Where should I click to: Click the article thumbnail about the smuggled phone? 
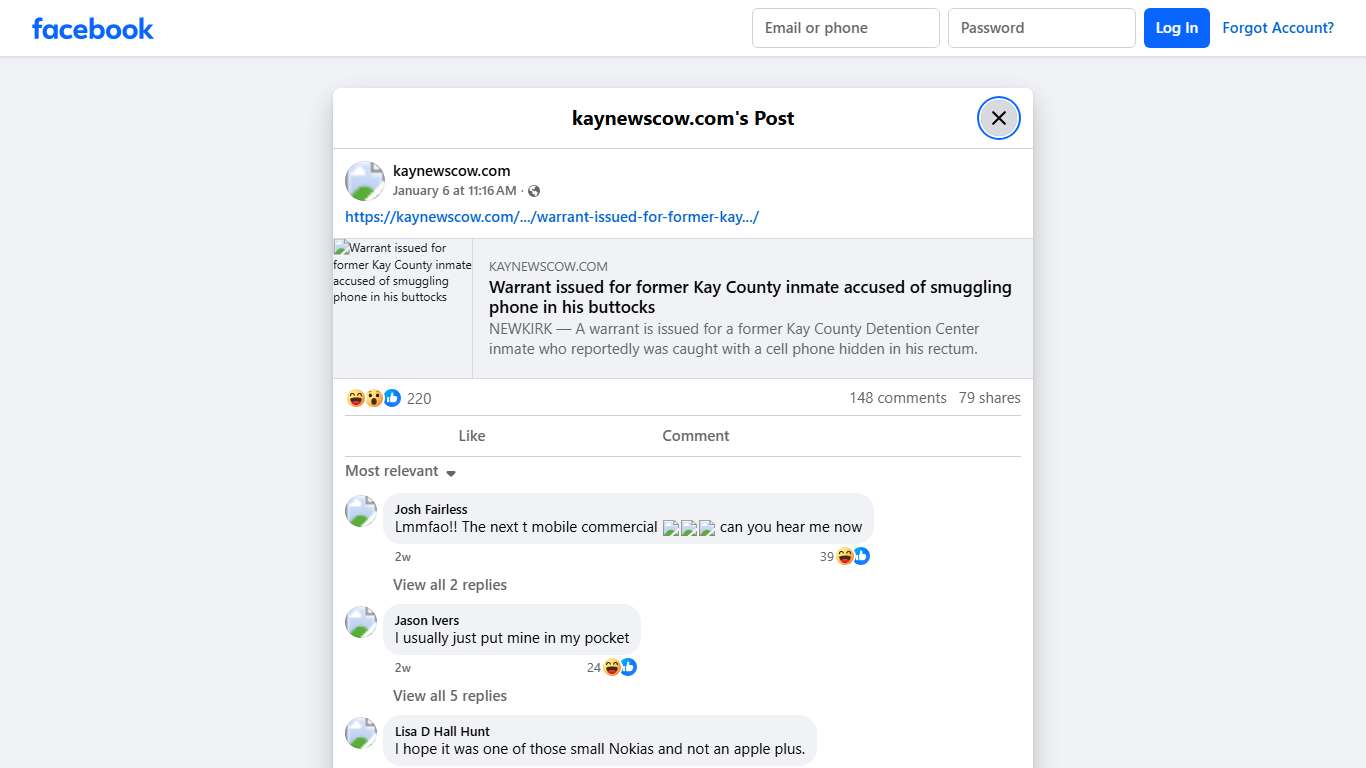(402, 307)
